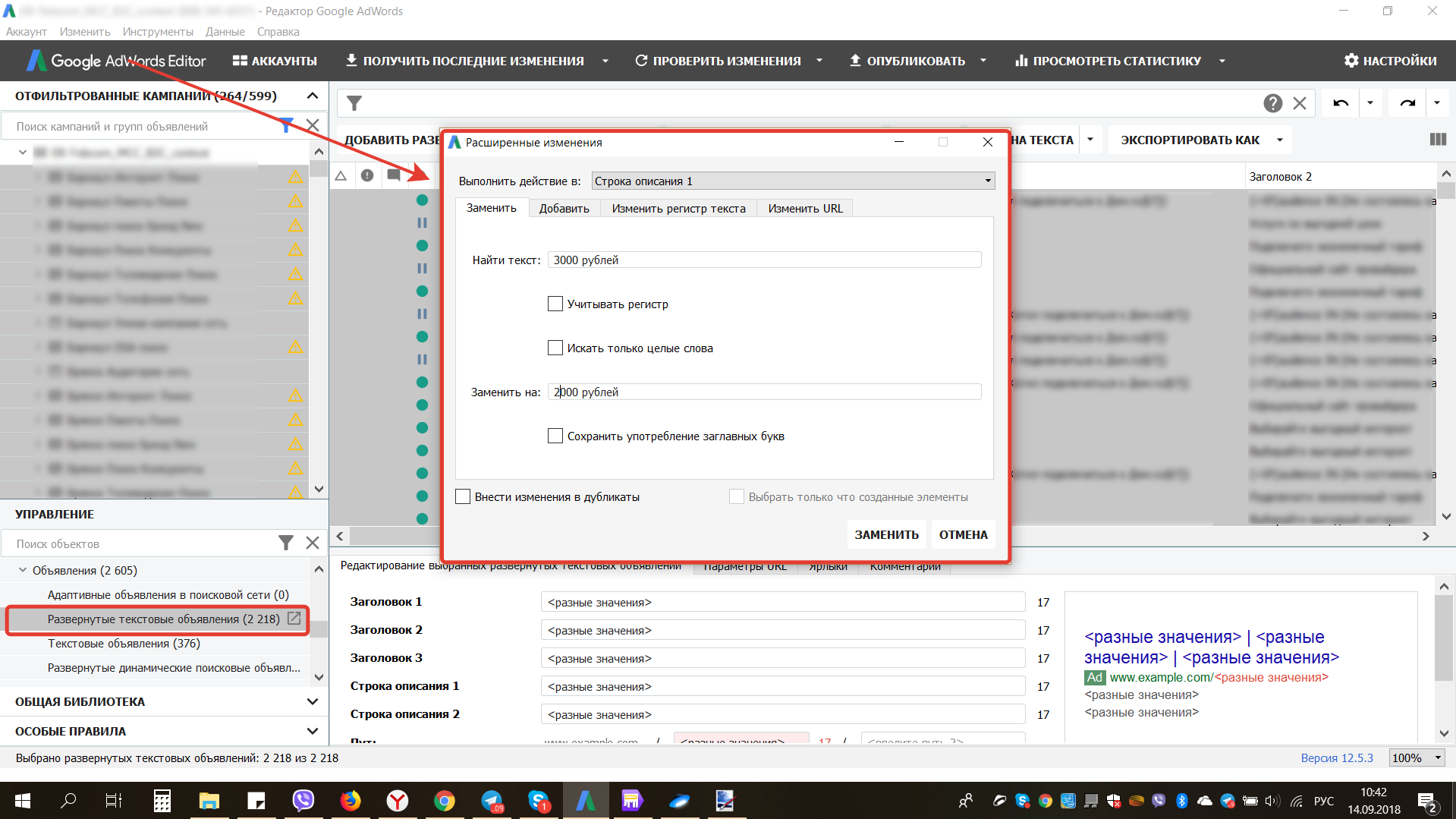
Task: Click the Версия 12.5.3 link
Action: (1337, 758)
